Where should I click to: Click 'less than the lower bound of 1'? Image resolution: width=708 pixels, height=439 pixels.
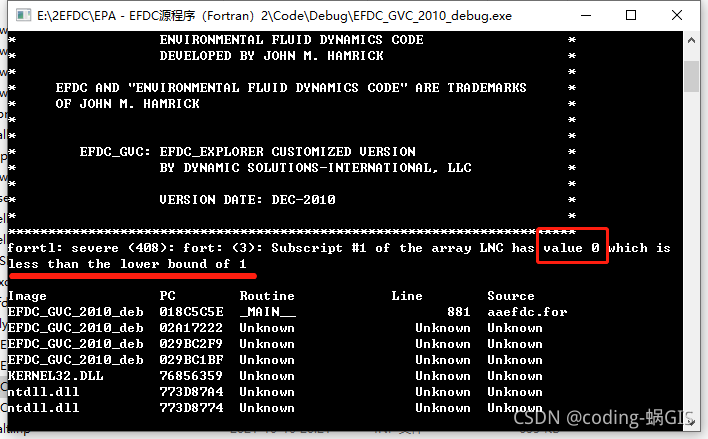tap(127, 264)
